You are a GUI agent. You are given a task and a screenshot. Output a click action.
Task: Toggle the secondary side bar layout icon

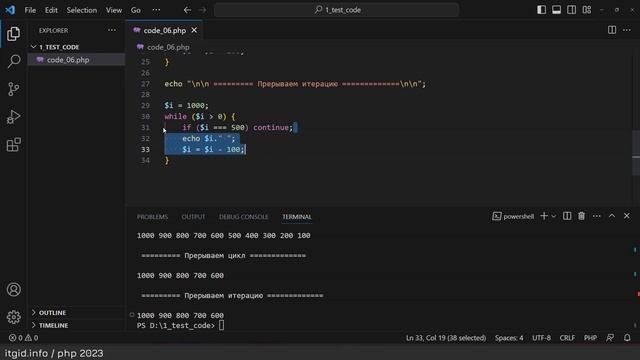click(571, 9)
